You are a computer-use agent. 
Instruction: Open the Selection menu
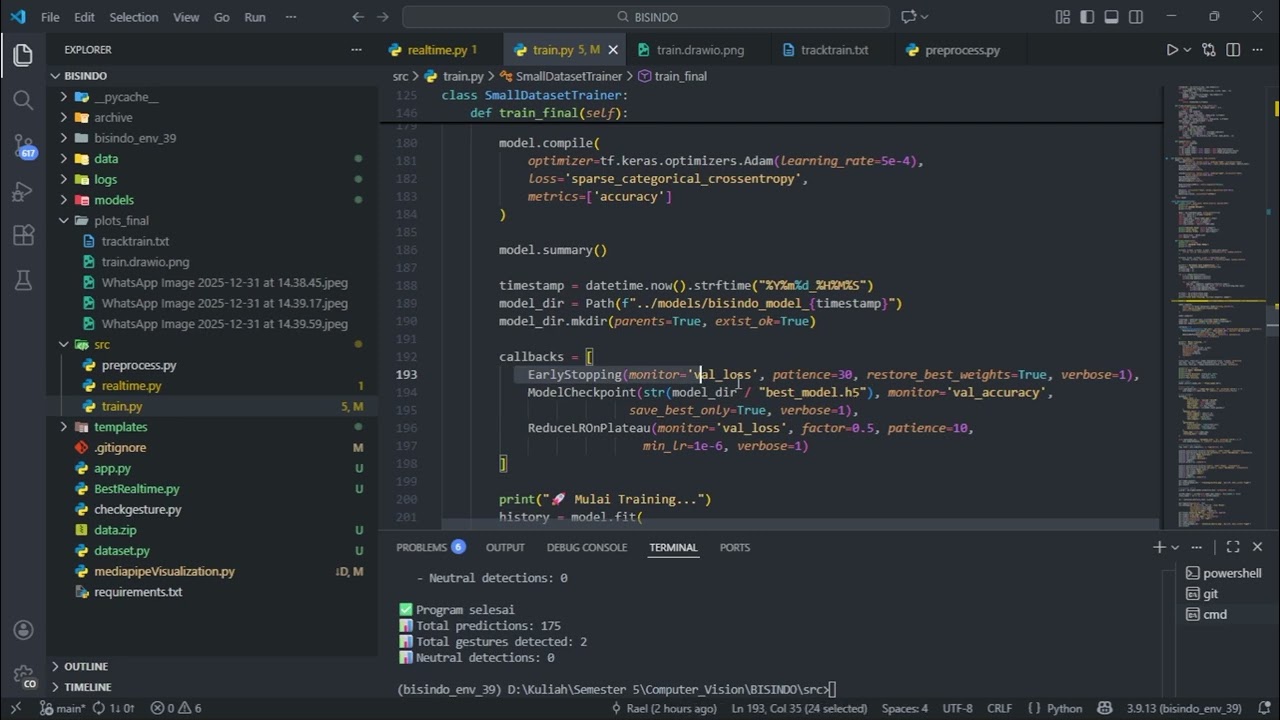coord(134,17)
